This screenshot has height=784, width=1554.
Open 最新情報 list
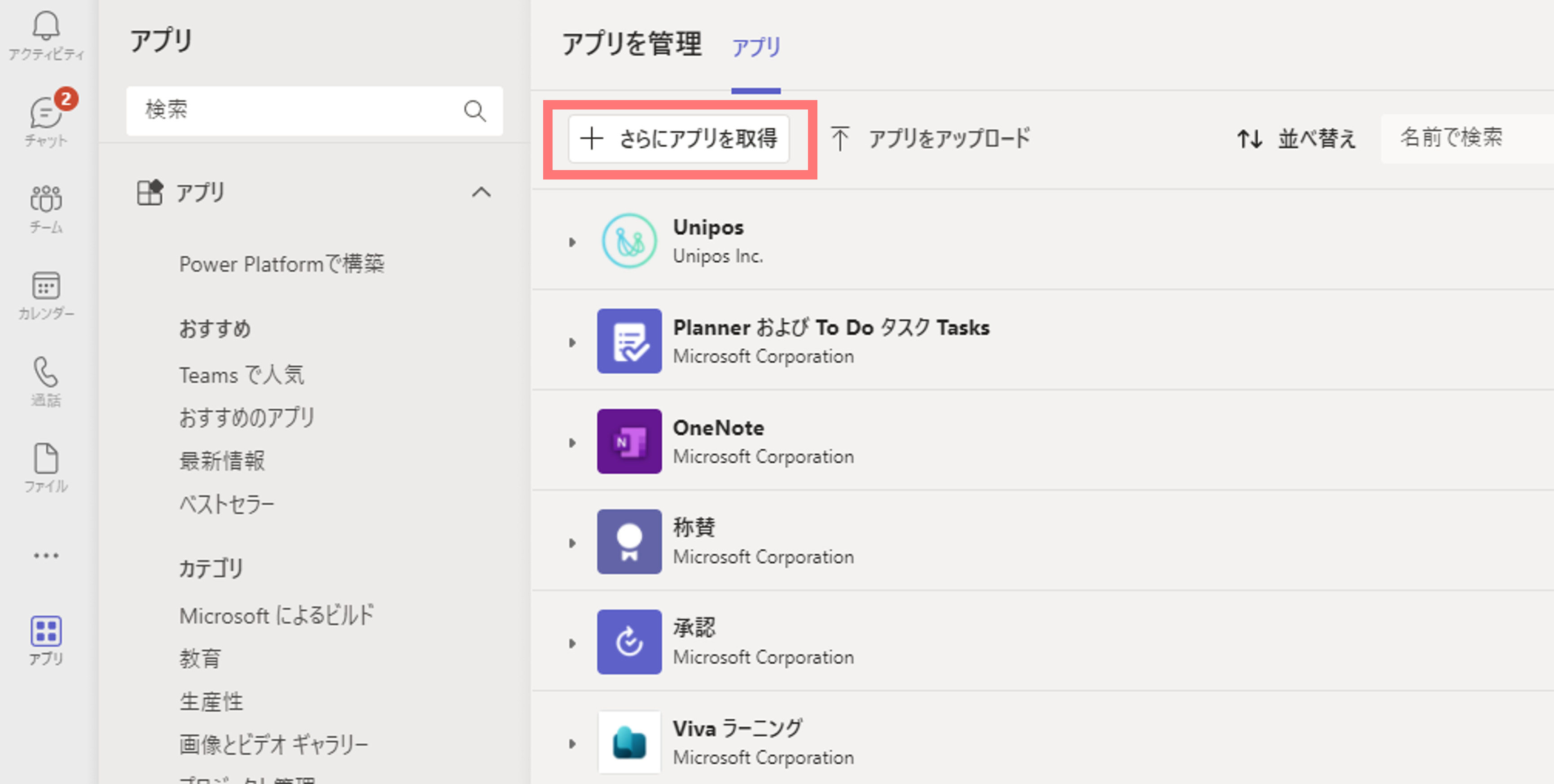[x=222, y=461]
